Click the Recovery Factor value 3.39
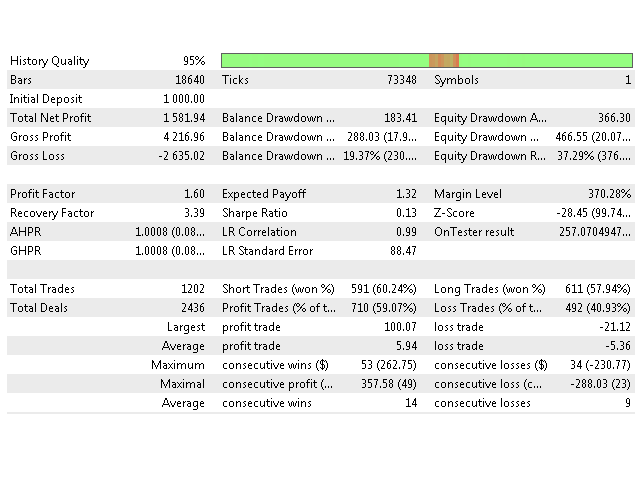 point(194,213)
